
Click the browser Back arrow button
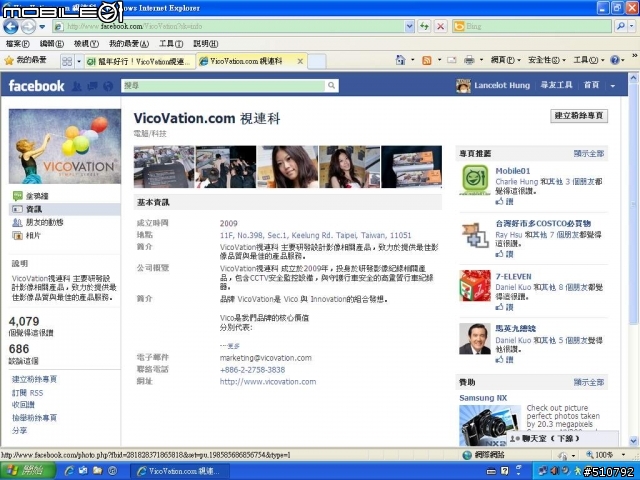11,27
